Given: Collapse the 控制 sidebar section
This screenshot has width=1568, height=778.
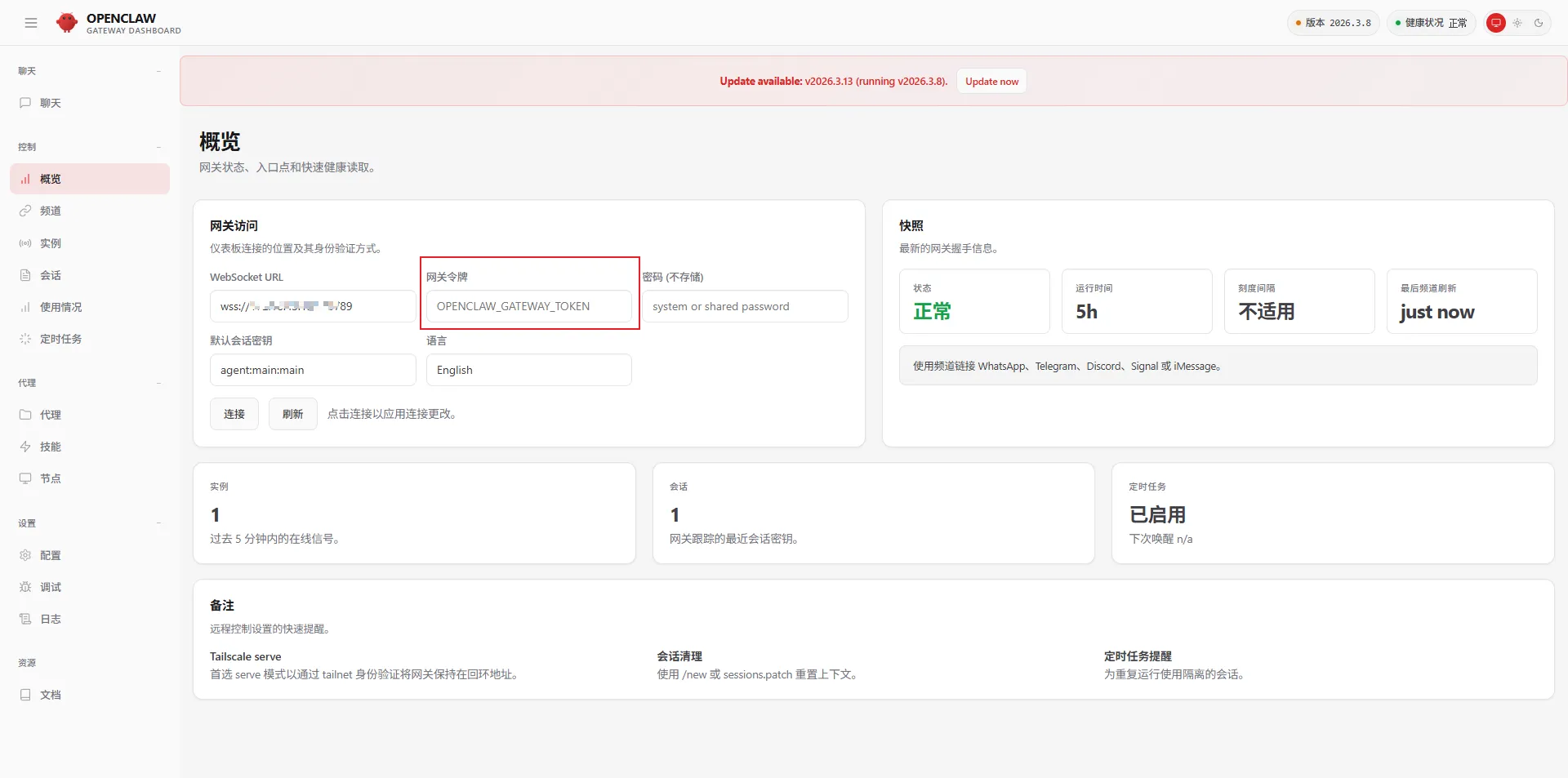Looking at the screenshot, I should point(158,147).
